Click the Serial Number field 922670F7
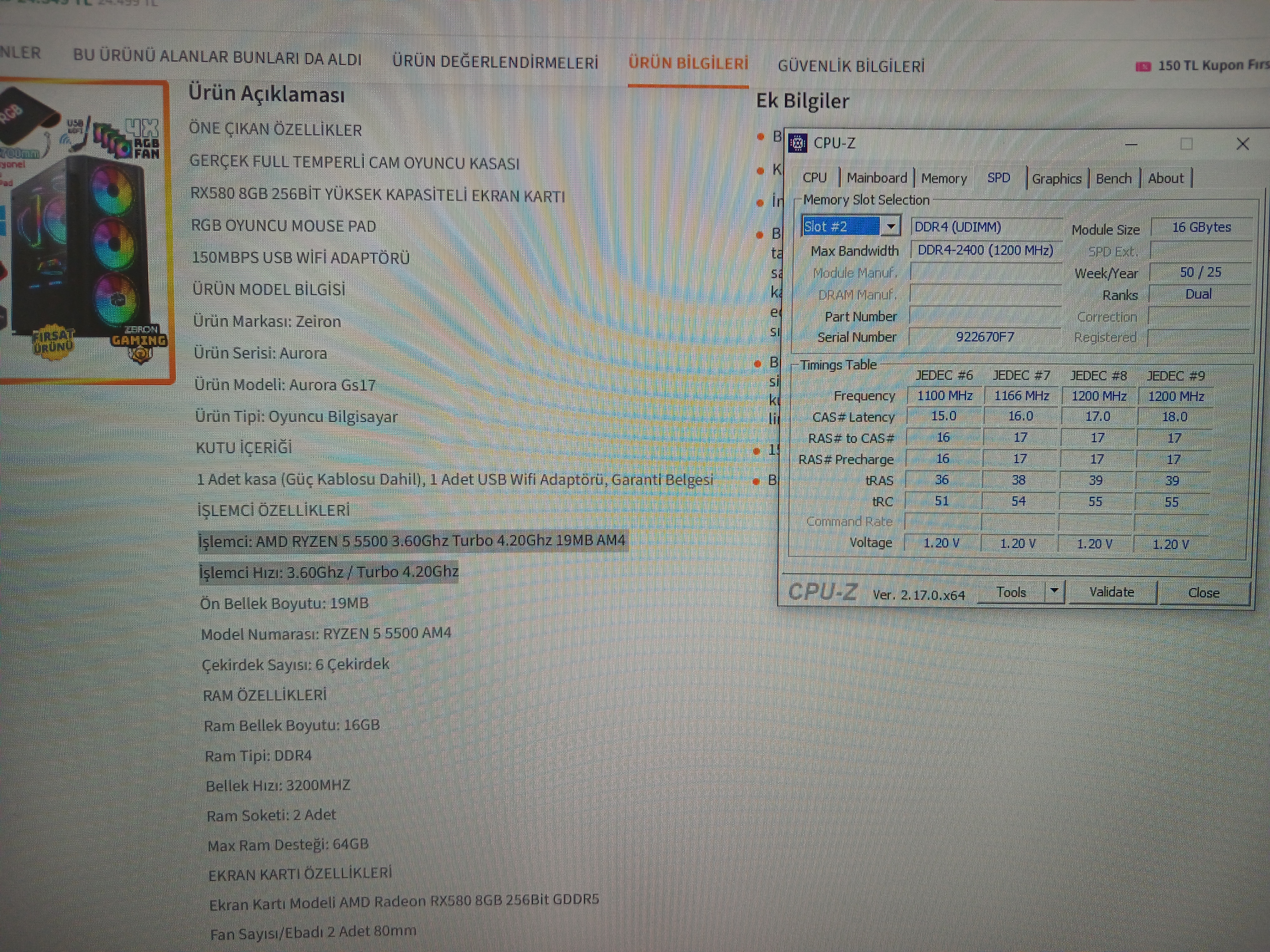Viewport: 1270px width, 952px height. (985, 337)
